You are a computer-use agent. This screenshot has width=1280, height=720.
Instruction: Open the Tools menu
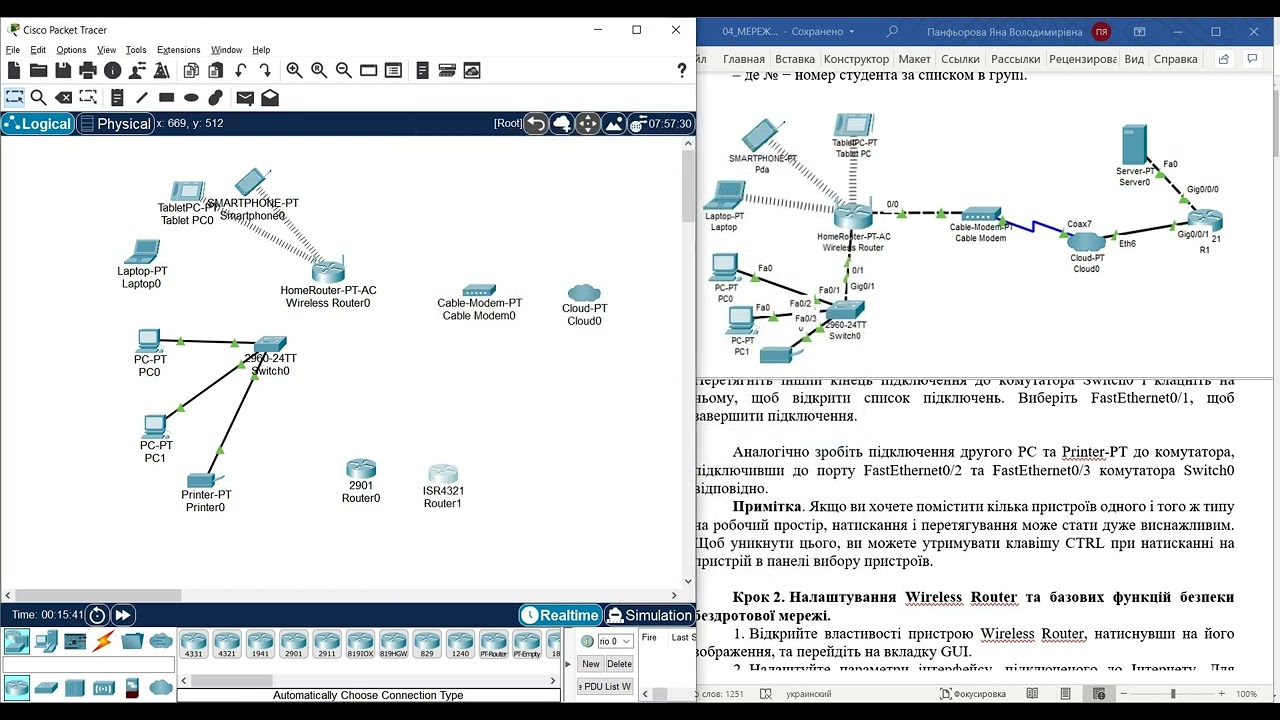tap(136, 50)
